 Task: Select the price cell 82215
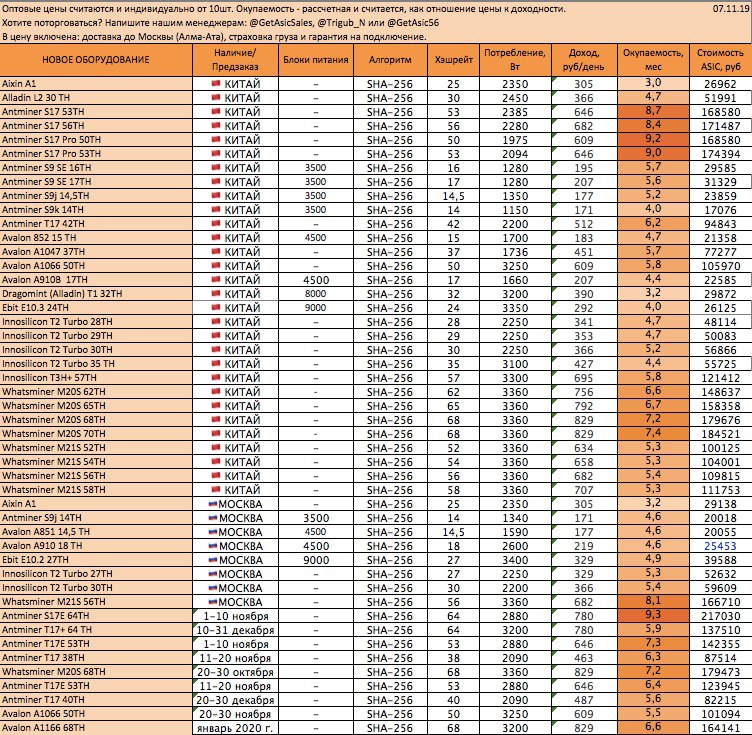[x=720, y=700]
